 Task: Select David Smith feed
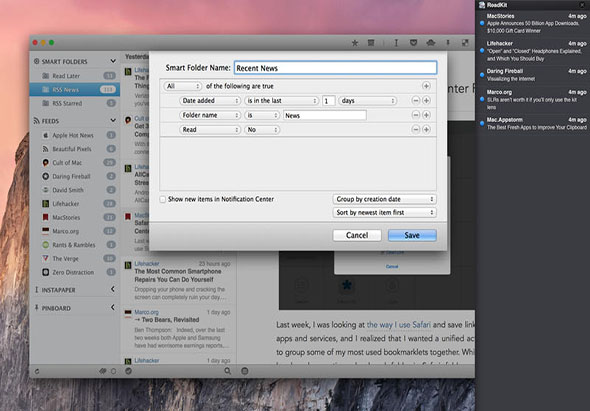coord(75,190)
